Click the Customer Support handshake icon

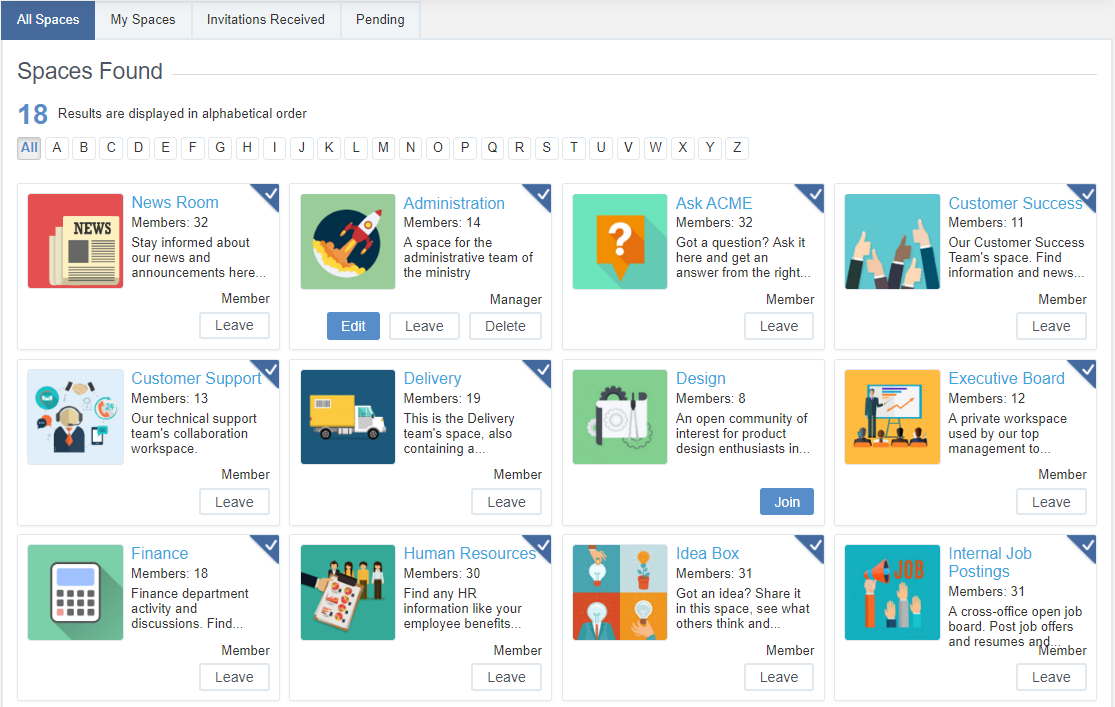[75, 416]
